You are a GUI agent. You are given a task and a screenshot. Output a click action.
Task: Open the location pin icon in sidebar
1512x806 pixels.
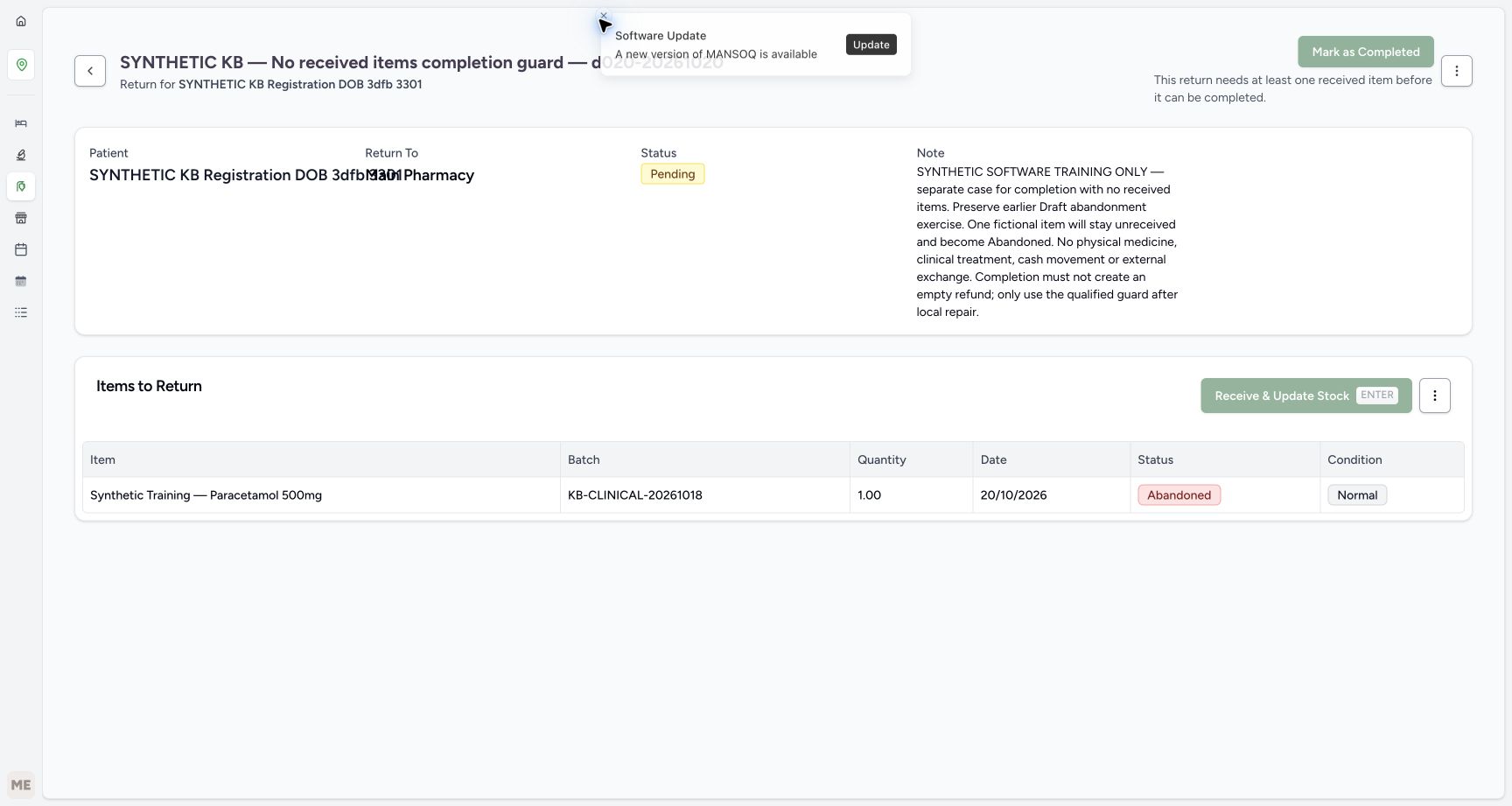[21, 65]
